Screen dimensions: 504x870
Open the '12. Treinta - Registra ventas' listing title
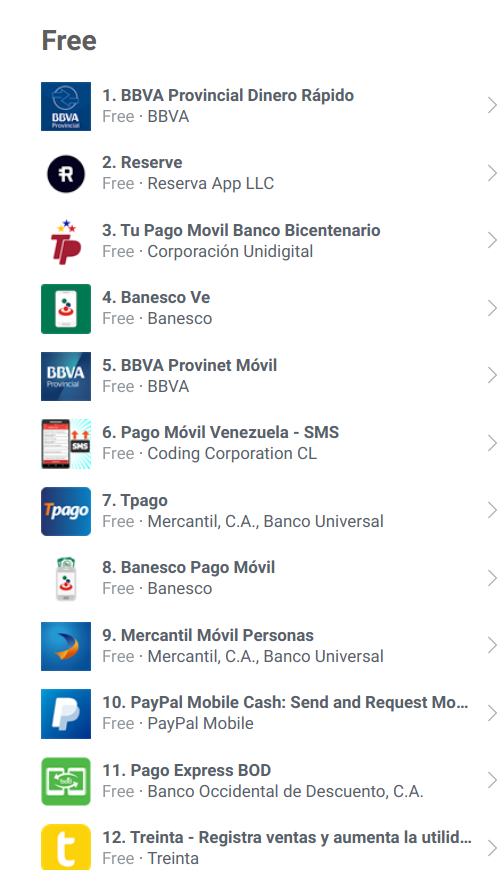287,837
